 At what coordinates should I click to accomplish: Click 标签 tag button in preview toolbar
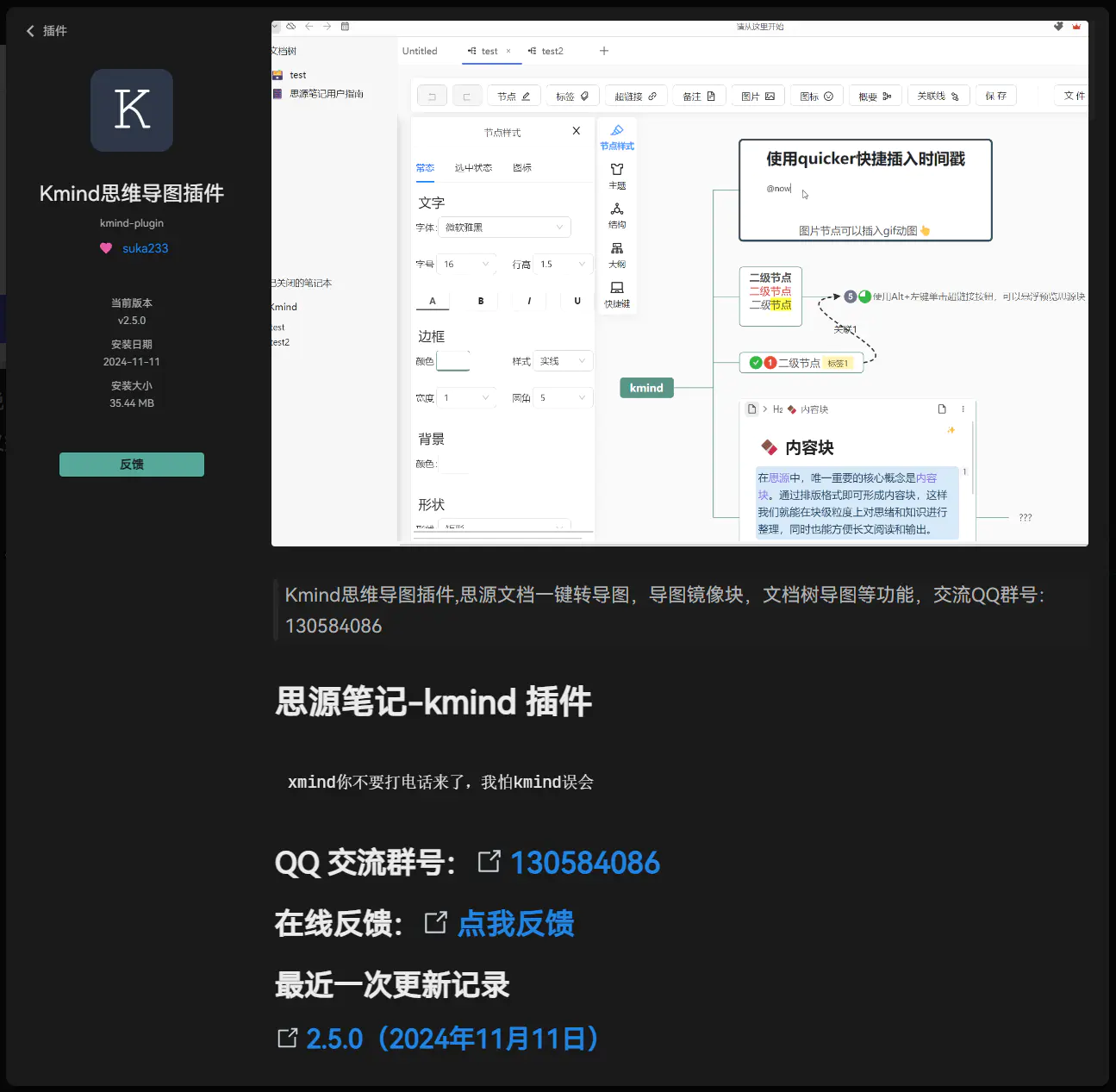coord(572,97)
